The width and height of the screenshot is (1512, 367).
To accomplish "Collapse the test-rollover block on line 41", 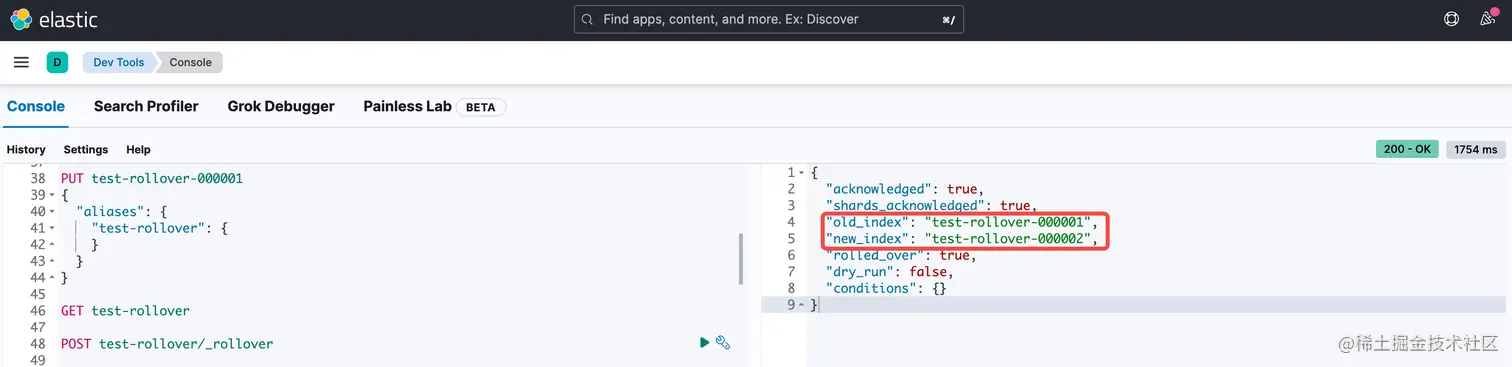I will [x=51, y=228].
